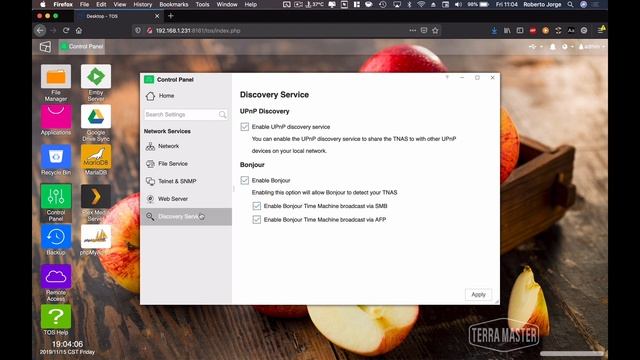Click the Firefox address bar URL

[x=198, y=31]
